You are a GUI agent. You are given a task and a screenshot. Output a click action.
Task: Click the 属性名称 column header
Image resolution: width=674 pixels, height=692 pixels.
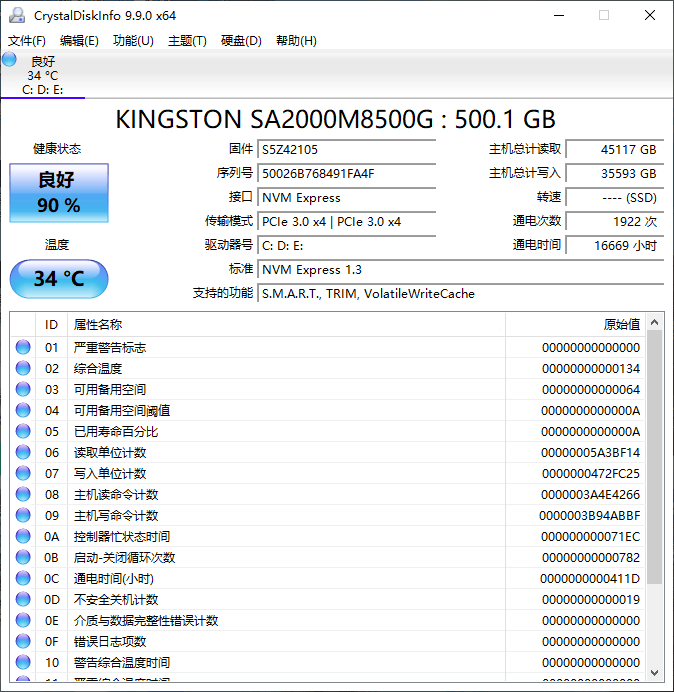click(x=286, y=325)
